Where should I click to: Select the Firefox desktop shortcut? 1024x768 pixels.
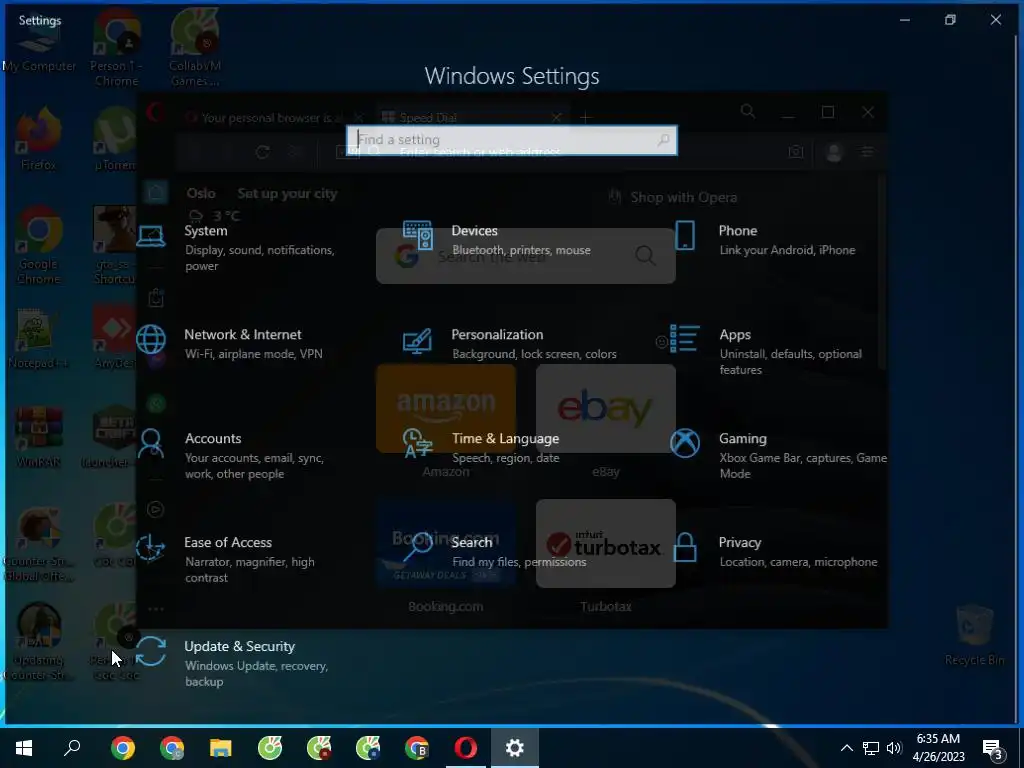pos(39,138)
